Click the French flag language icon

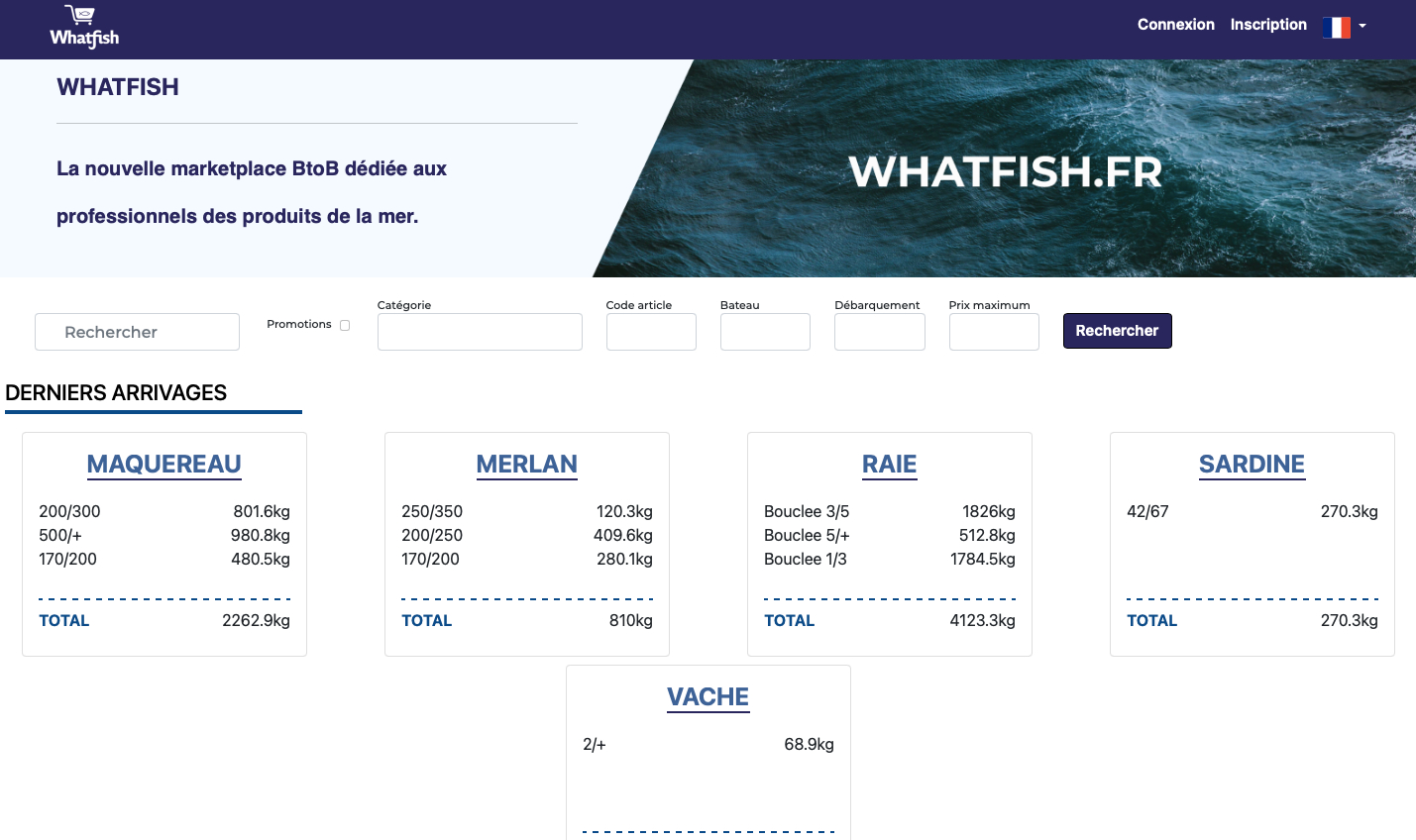point(1338,27)
